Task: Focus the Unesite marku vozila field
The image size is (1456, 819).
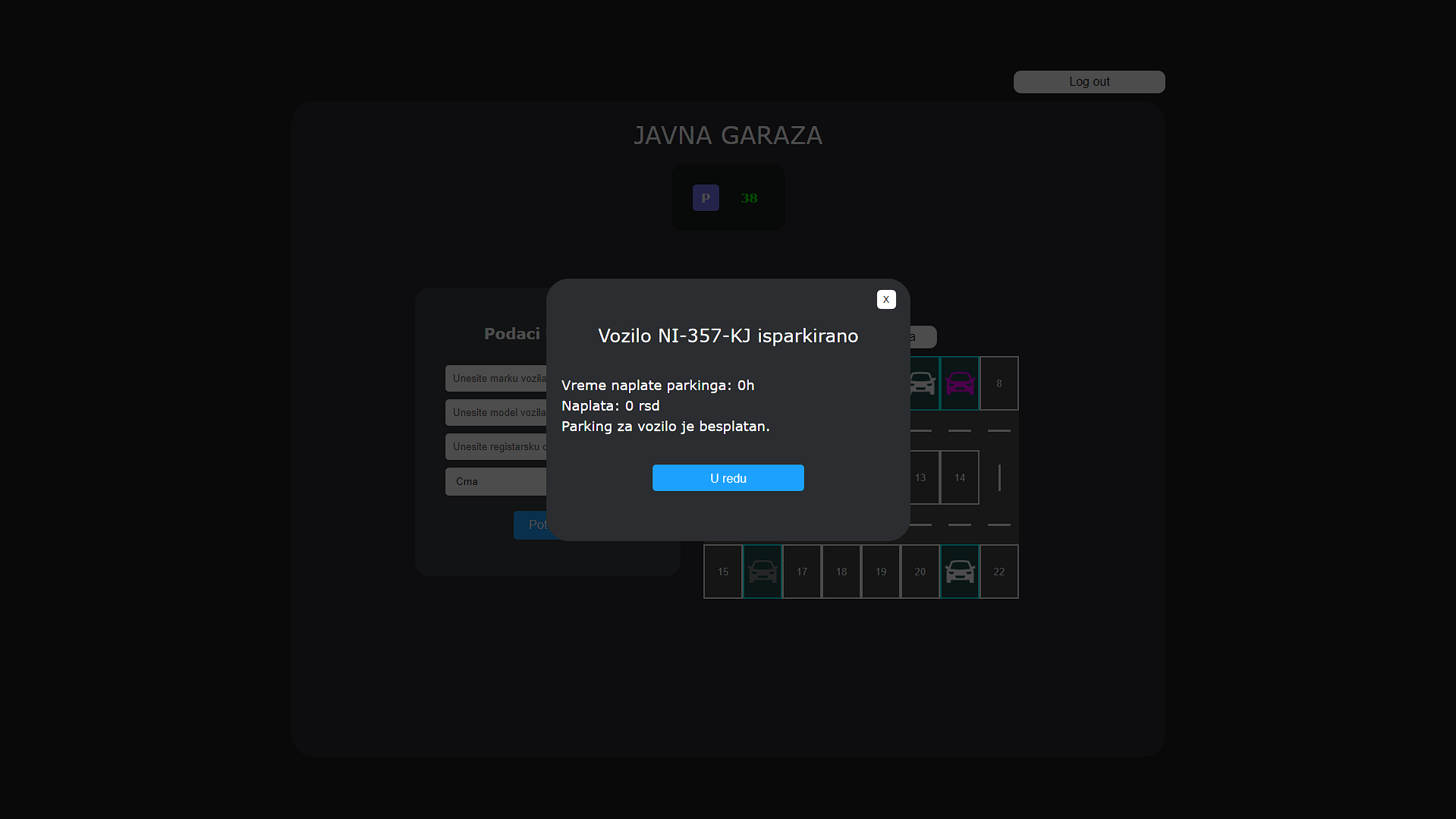Action: tap(496, 379)
